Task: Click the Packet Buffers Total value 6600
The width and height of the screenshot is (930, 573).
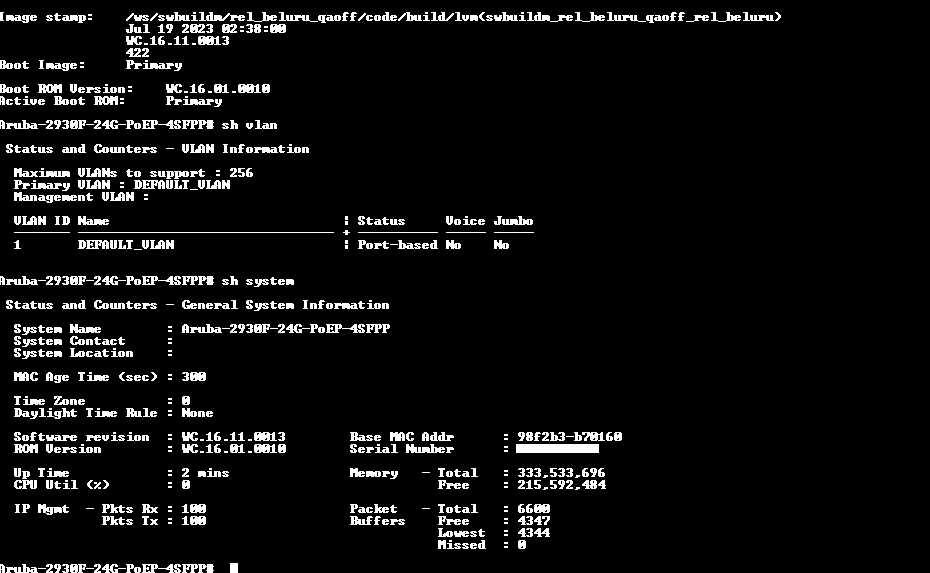Action: point(533,509)
